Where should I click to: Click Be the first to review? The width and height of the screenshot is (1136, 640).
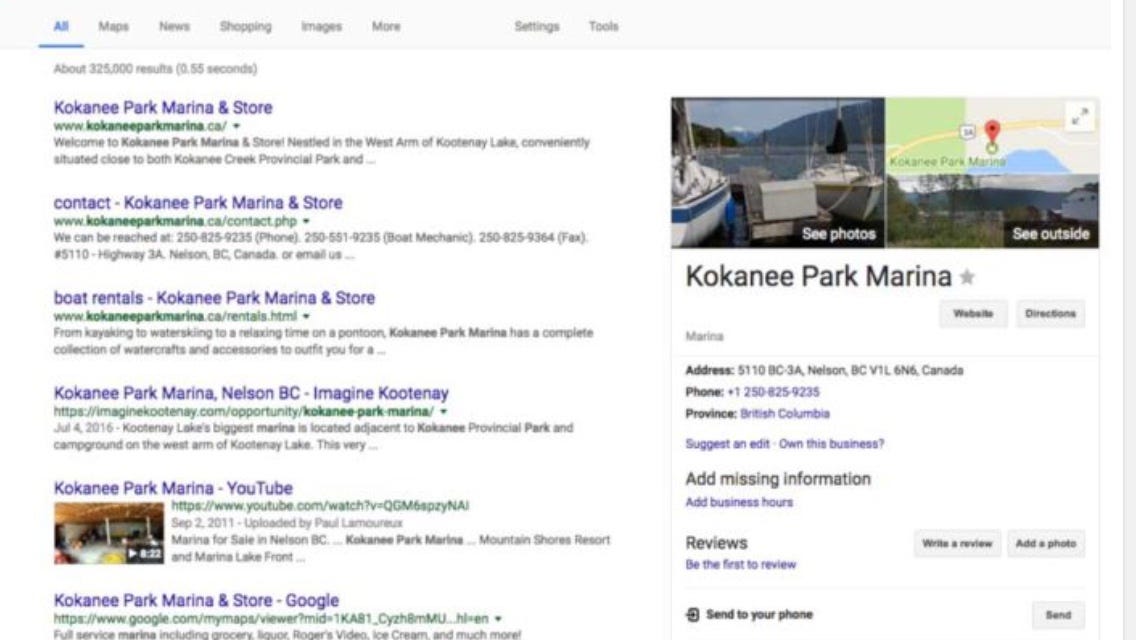click(x=740, y=565)
